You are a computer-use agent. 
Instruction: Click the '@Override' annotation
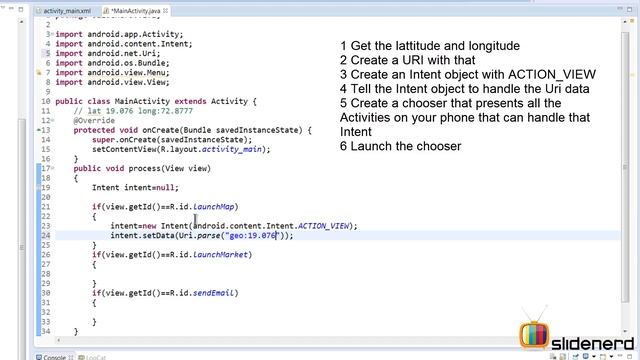pyautogui.click(x=94, y=120)
